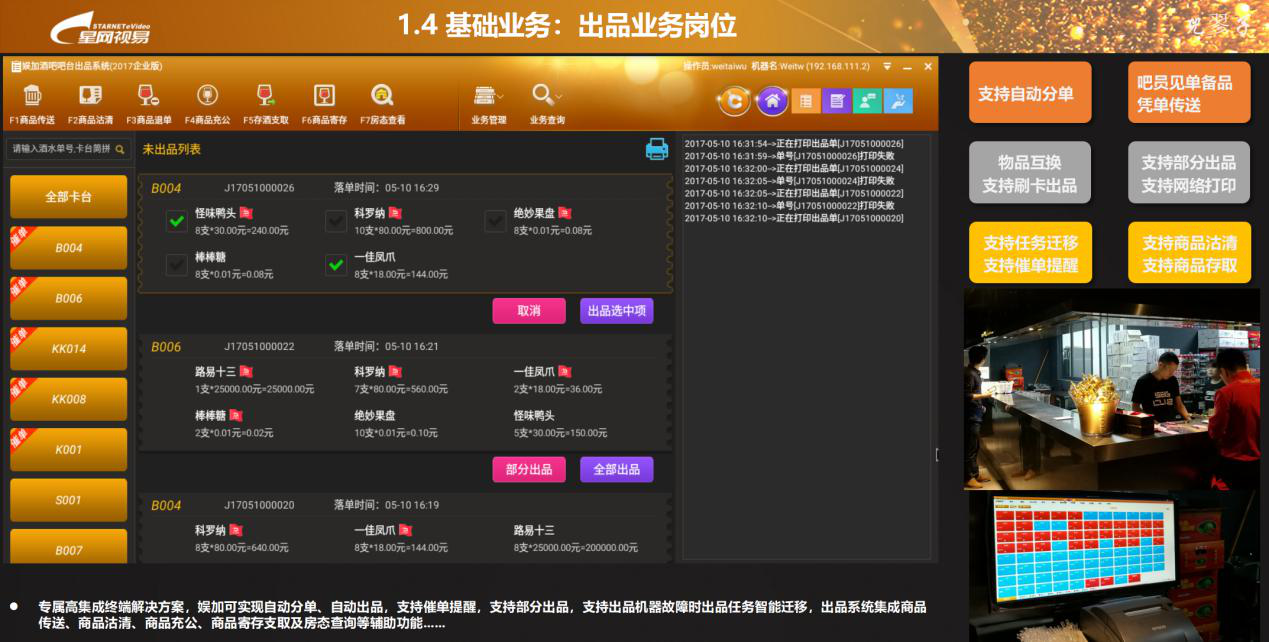Image resolution: width=1269 pixels, height=642 pixels.
Task: Click the purple 全部出品 button
Action: [616, 469]
